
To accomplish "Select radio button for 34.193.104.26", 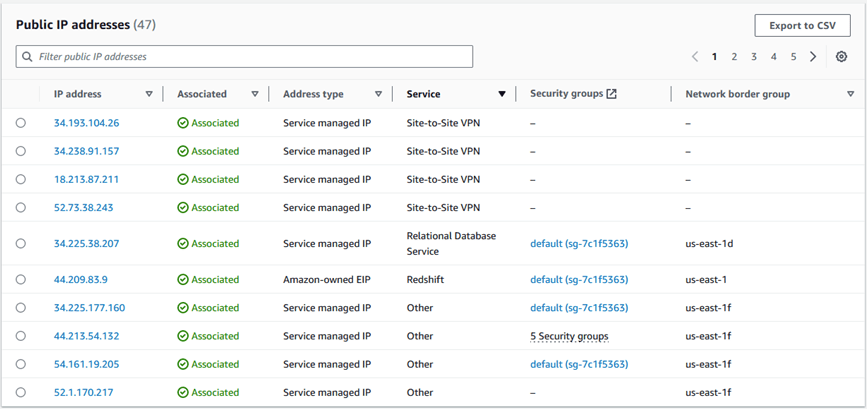I will tap(21, 123).
